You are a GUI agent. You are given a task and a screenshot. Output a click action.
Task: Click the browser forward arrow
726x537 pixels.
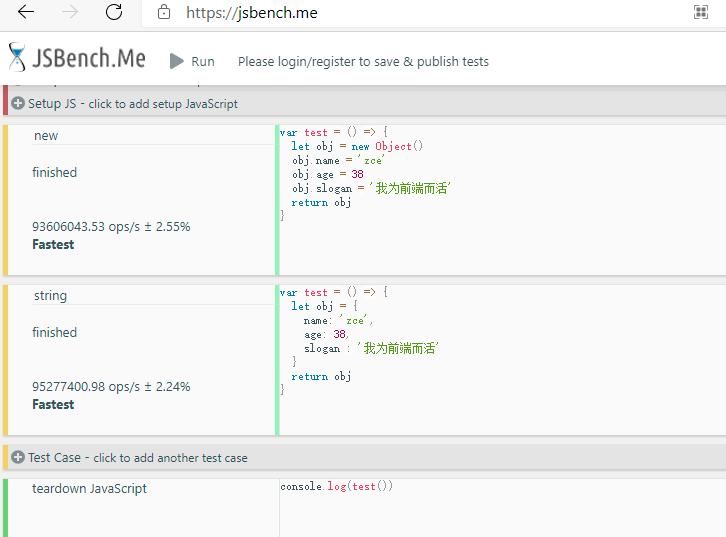69,12
